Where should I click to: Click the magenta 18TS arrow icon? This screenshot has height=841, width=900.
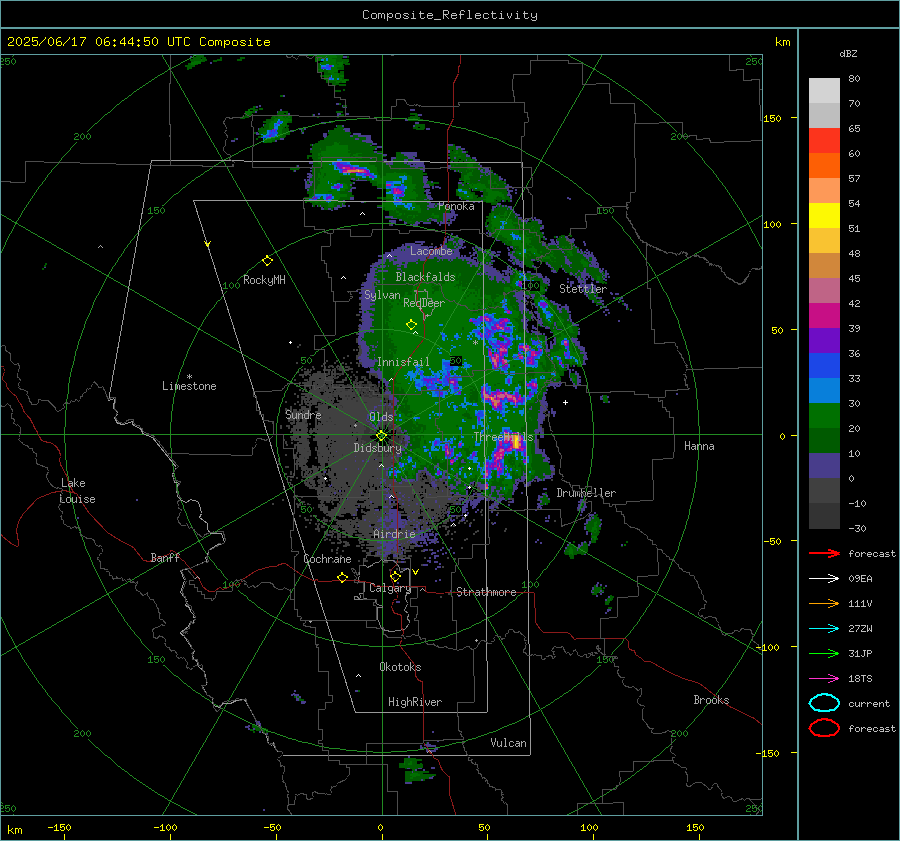(824, 679)
